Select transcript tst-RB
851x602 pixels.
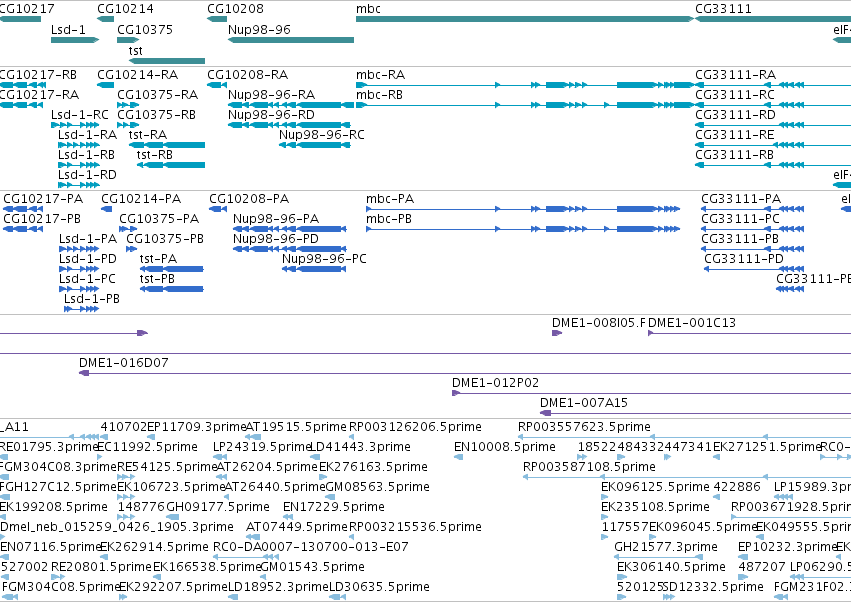point(171,165)
